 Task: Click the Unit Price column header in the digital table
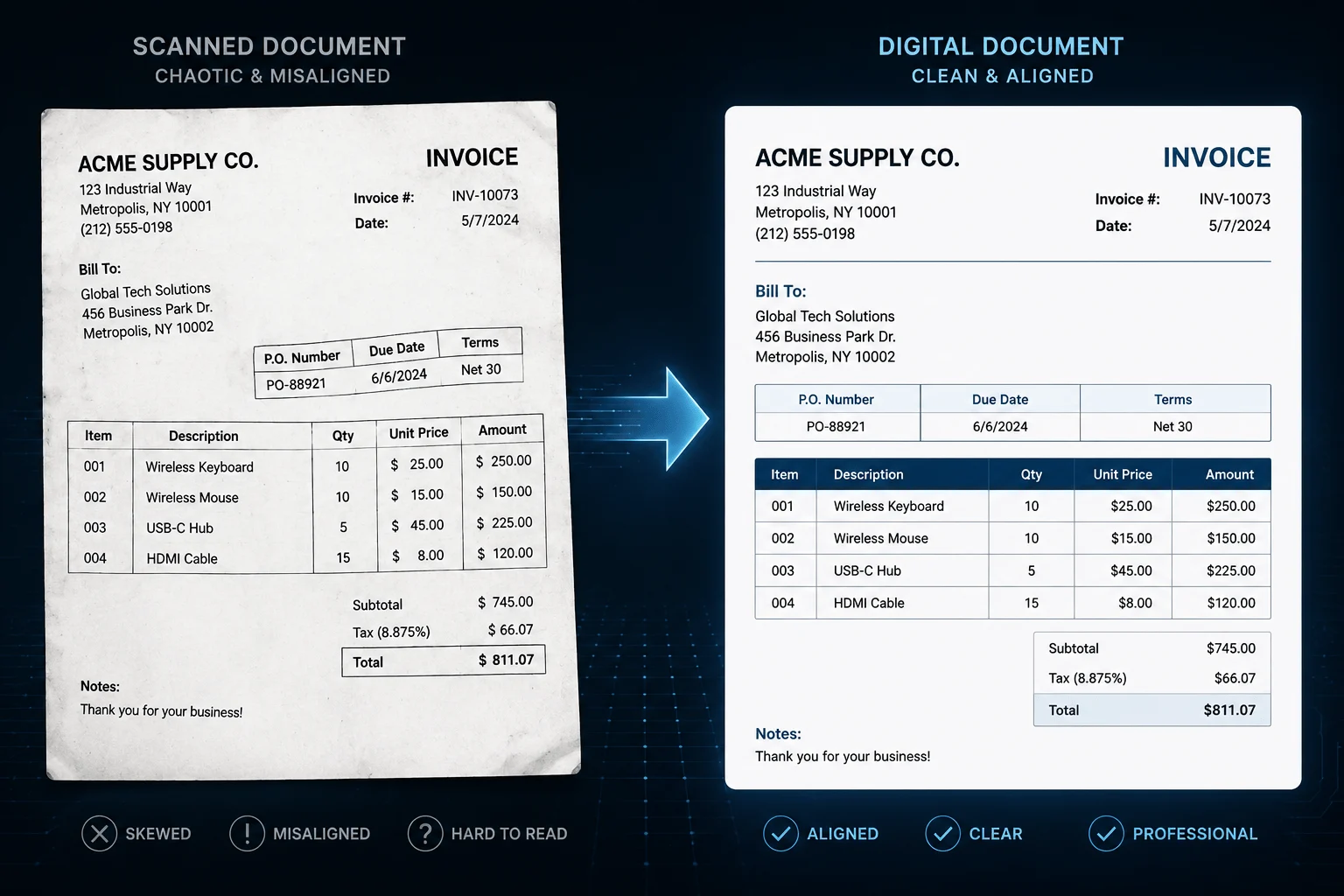[x=1123, y=474]
